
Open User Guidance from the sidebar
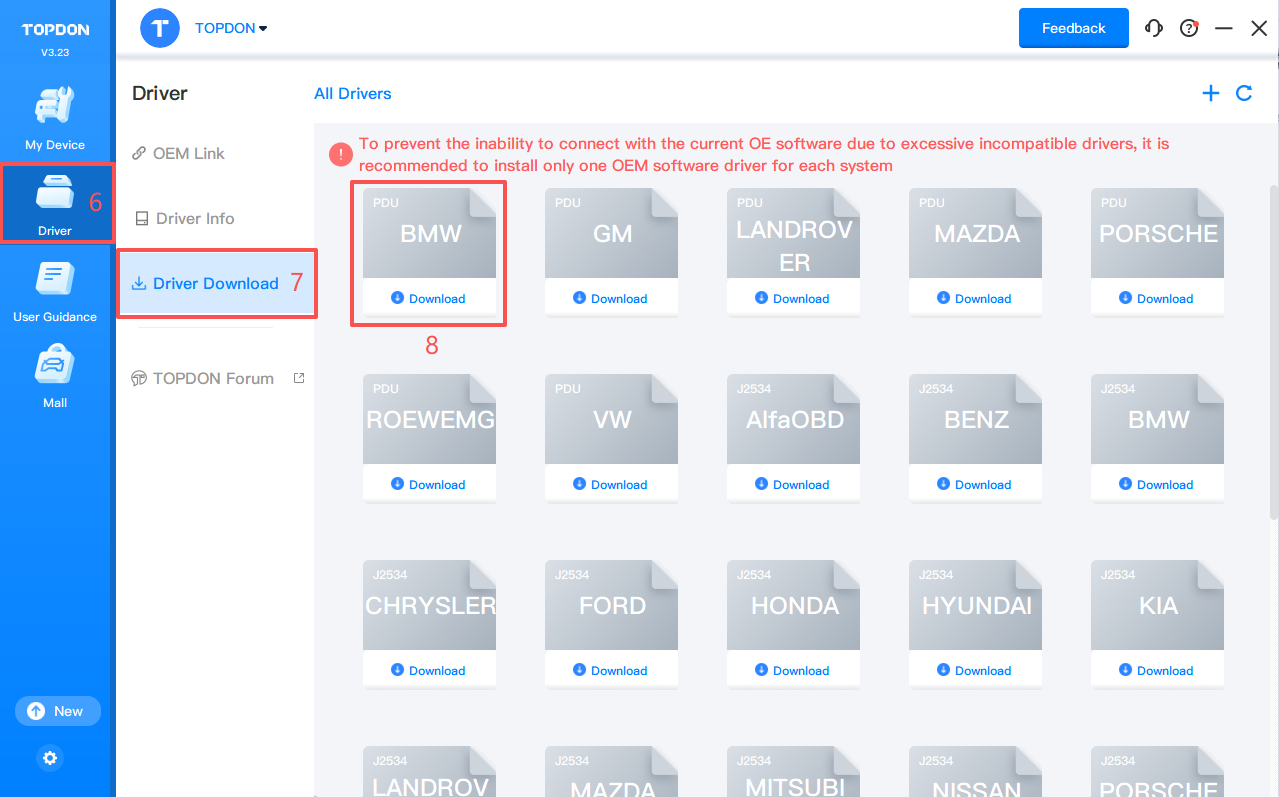(x=55, y=290)
